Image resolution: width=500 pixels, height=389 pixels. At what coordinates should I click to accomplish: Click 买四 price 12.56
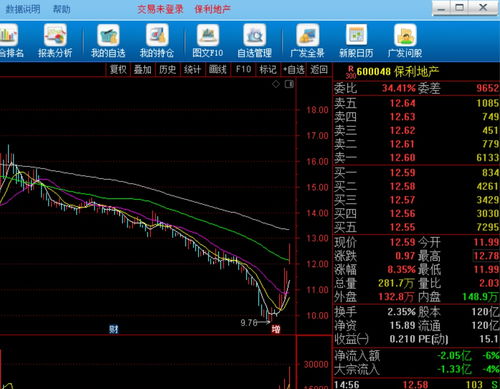[x=403, y=214]
